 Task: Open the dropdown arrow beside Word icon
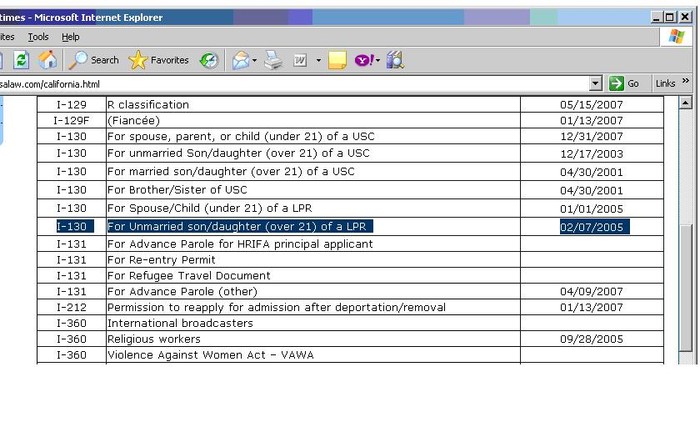(x=319, y=60)
